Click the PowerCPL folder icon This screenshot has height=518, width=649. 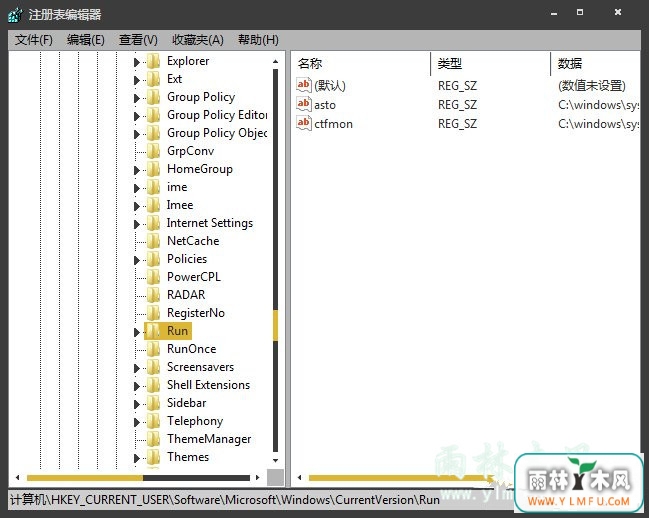(154, 277)
